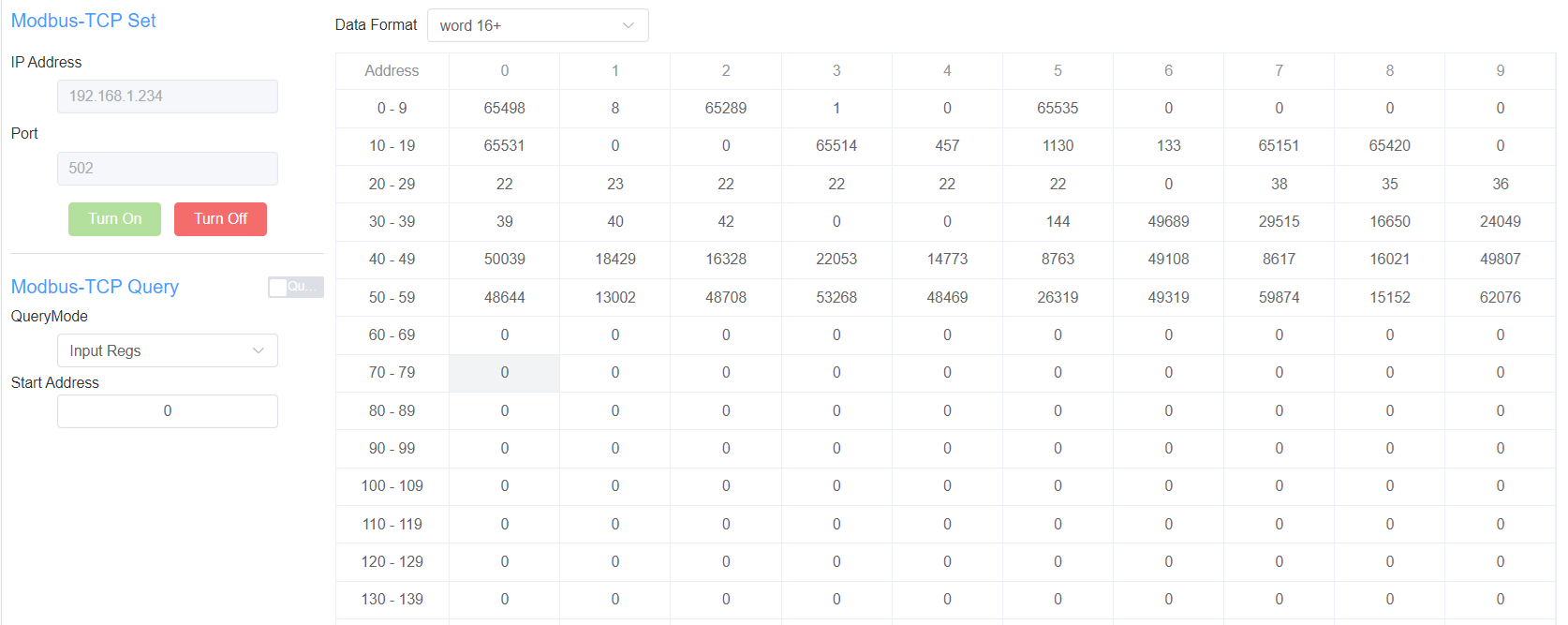Click the cell showing value 62076
Image resolution: width=1568 pixels, height=625 pixels.
[1500, 298]
